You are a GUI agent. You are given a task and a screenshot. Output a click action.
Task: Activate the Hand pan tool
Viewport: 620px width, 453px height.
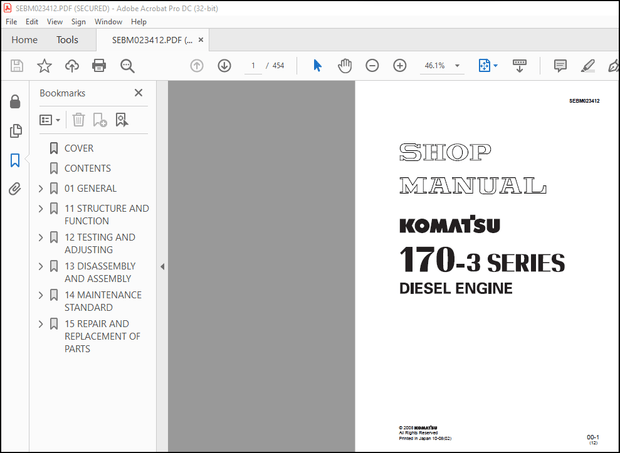345,66
